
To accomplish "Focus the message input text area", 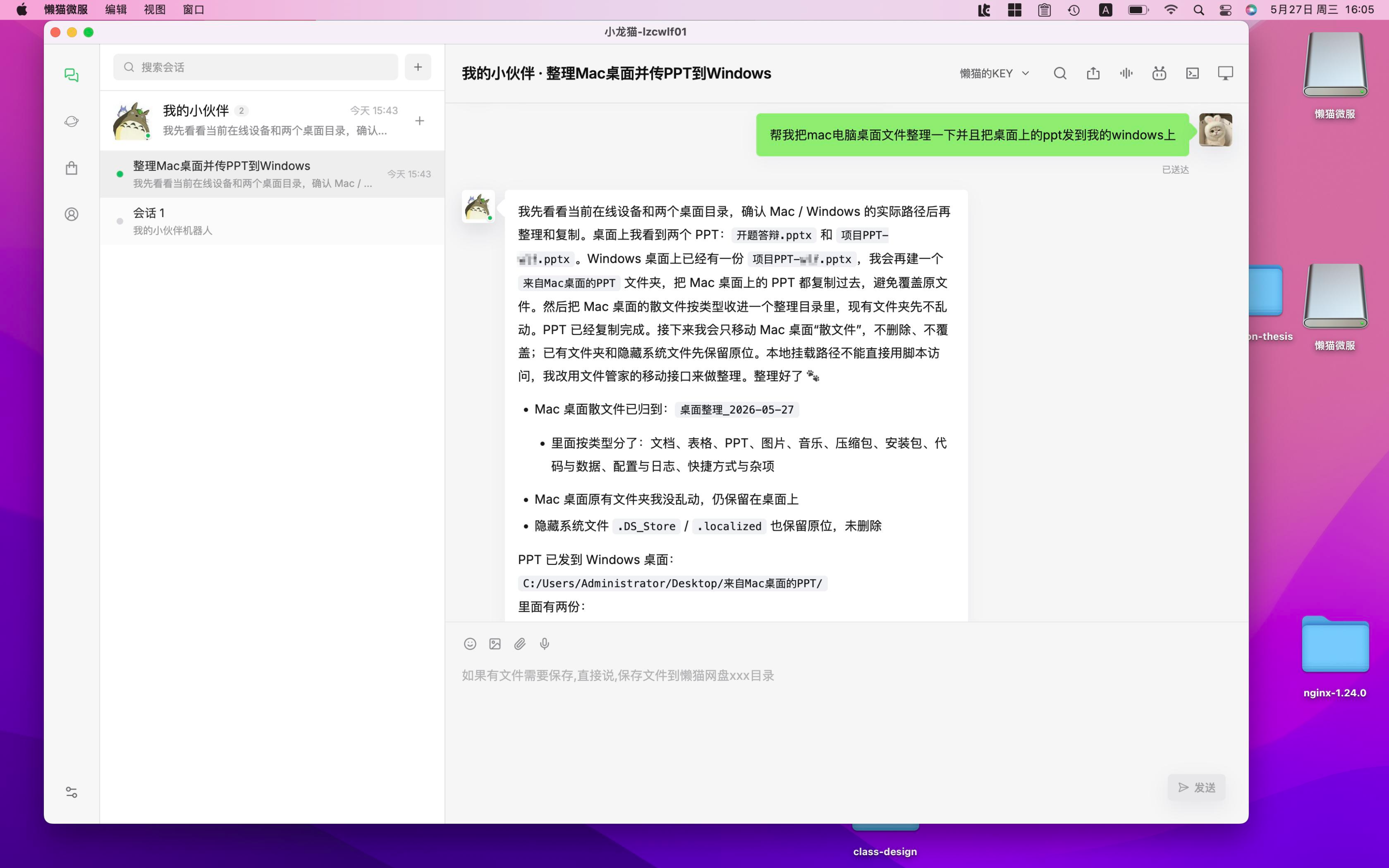I will 847,712.
